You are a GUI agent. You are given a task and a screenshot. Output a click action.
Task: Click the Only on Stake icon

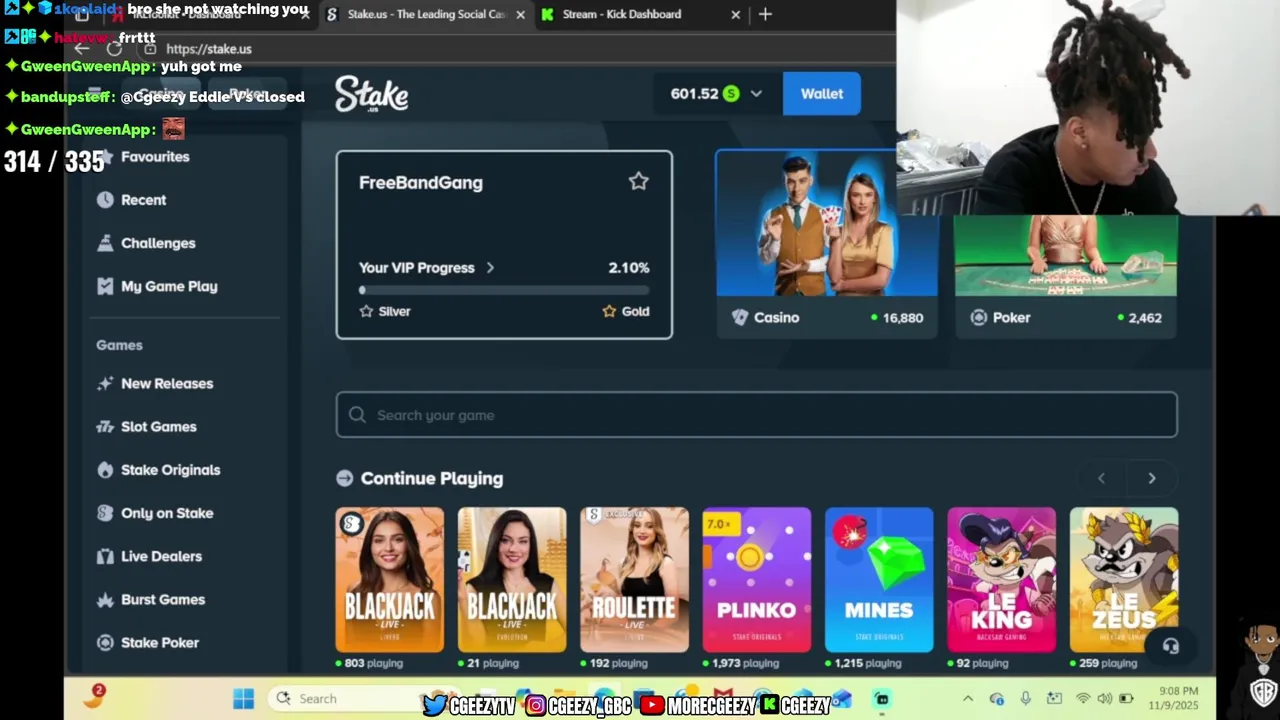105,513
